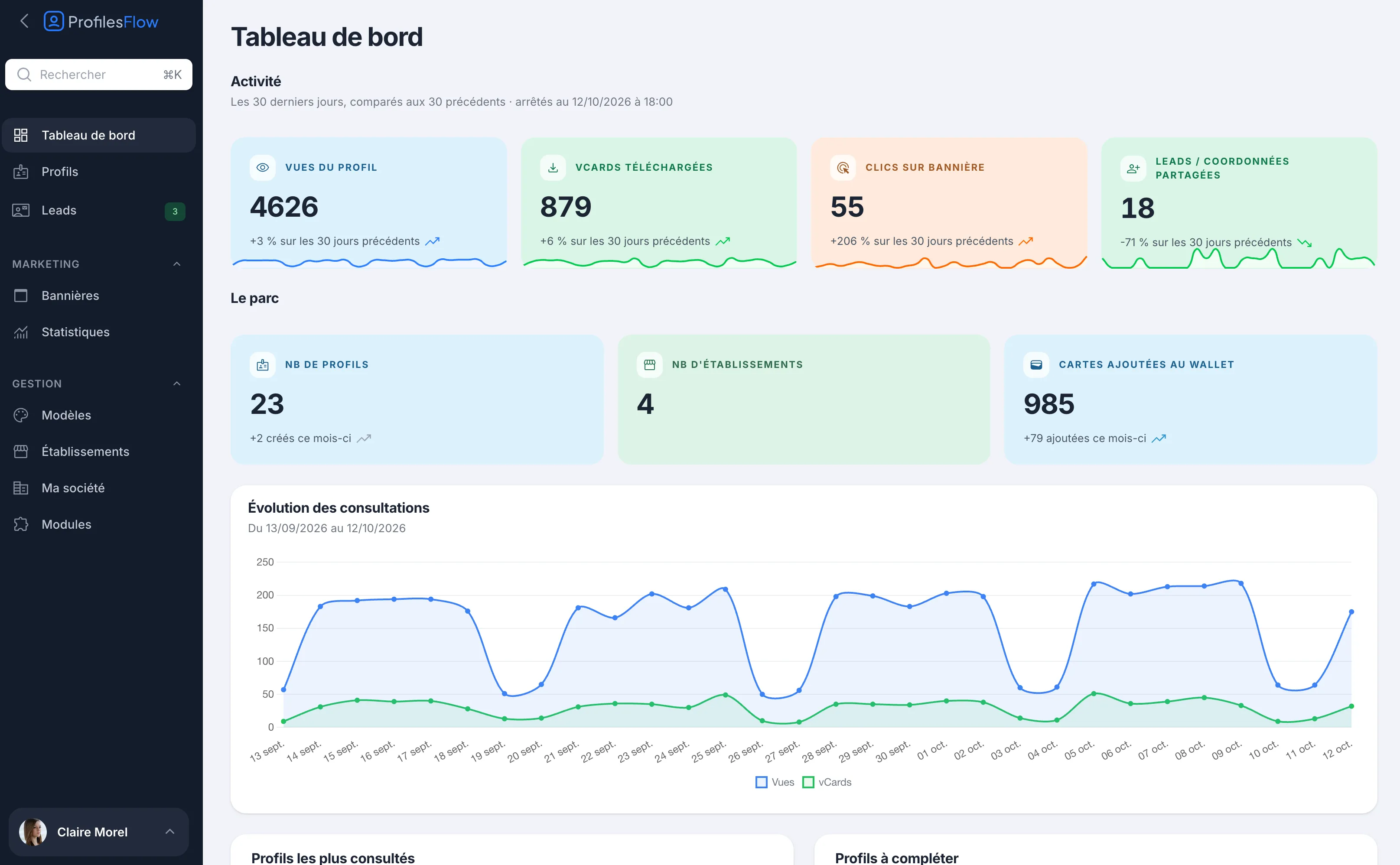1400x865 pixels.
Task: Toggle the Vues series in chart legend
Action: [x=775, y=782]
